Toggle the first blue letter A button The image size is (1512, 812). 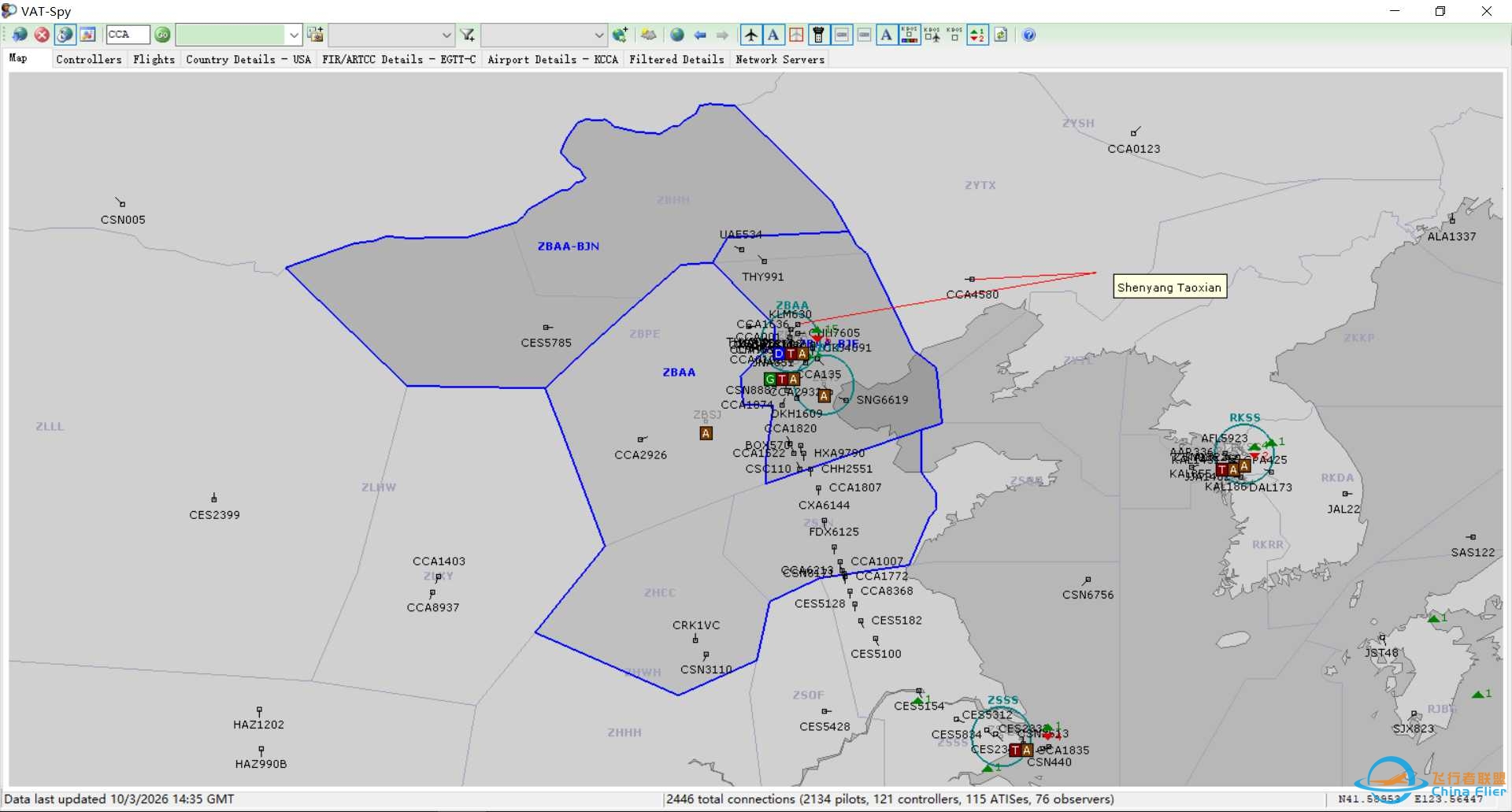point(773,35)
